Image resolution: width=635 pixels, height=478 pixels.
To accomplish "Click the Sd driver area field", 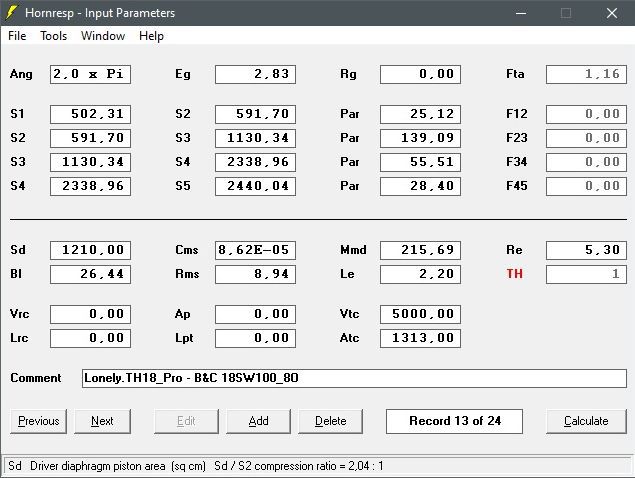I will click(90, 250).
